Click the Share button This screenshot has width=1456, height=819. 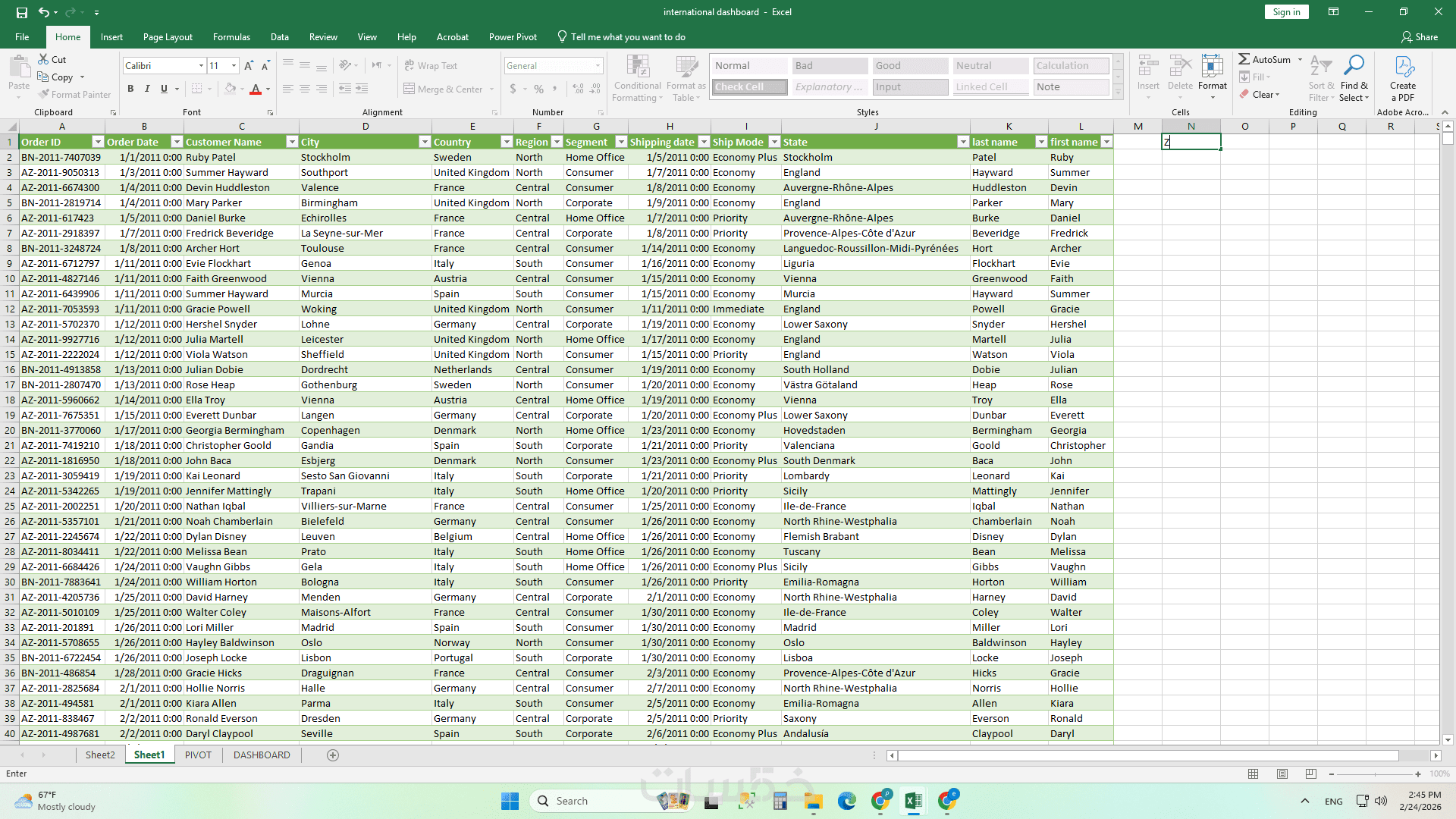coord(1420,36)
